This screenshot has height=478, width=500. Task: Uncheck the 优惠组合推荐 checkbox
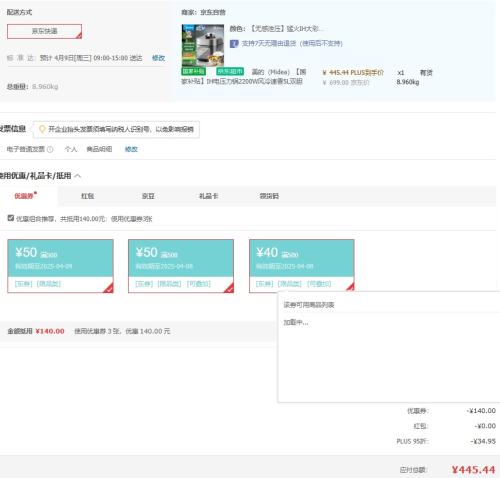tap(11, 218)
